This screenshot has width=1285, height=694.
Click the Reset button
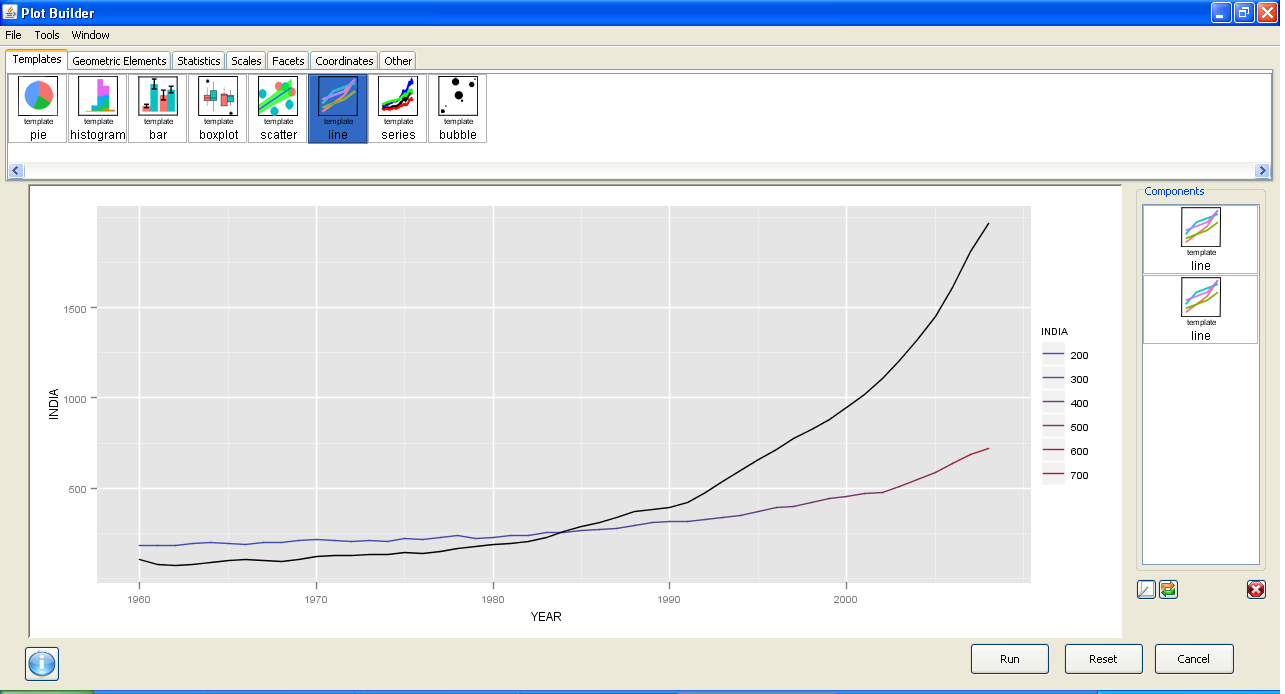[1103, 659]
